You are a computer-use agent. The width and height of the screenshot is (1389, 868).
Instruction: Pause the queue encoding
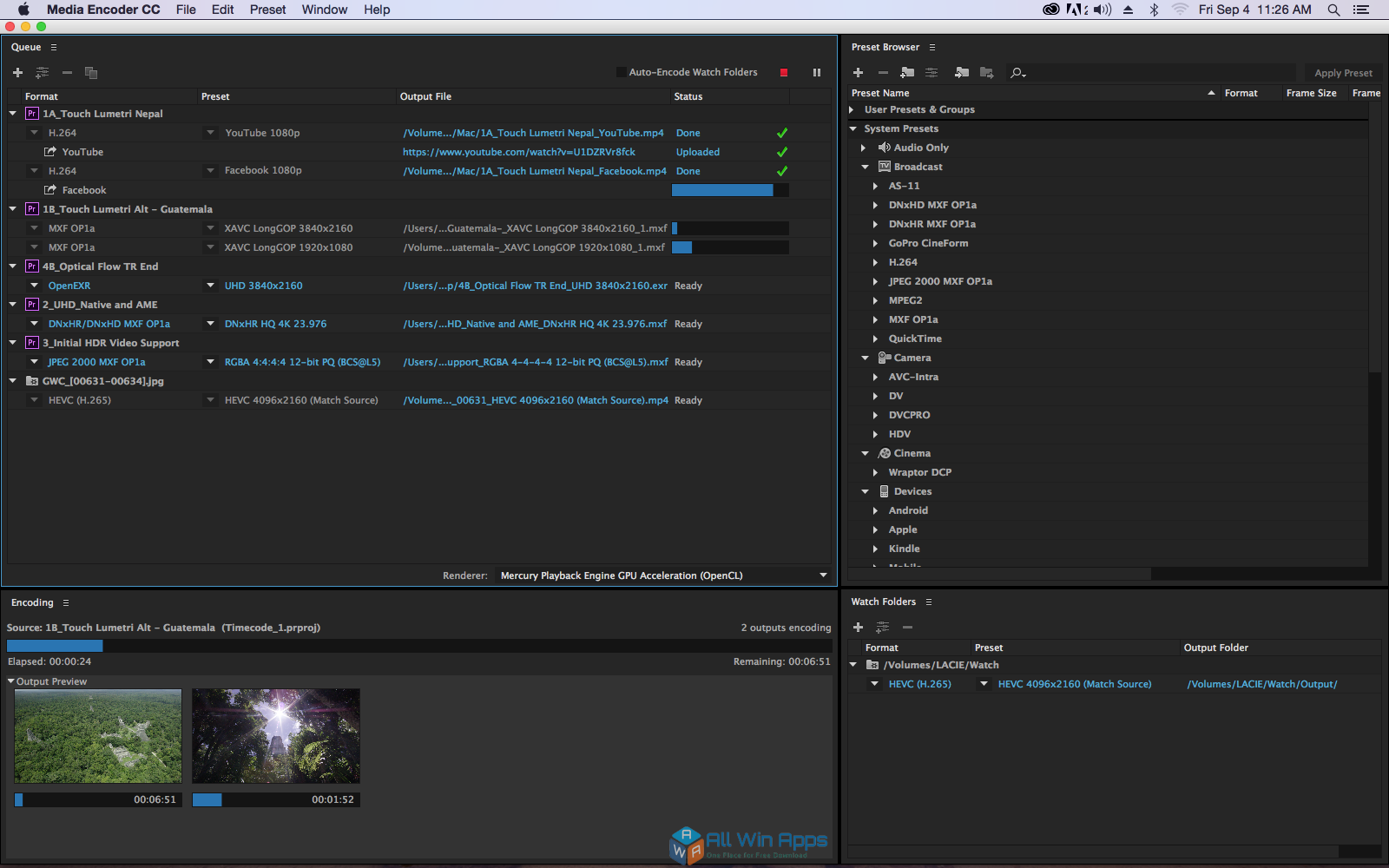point(817,73)
